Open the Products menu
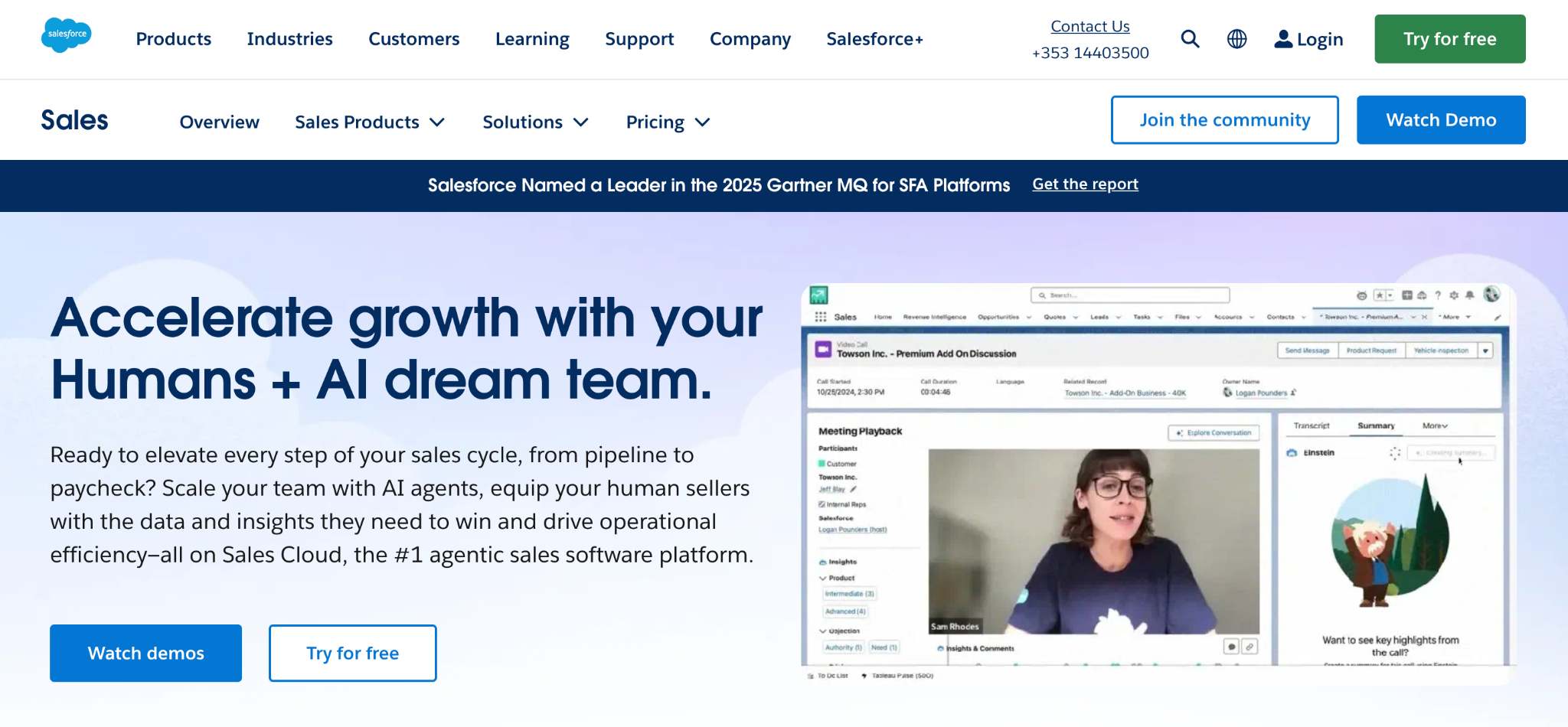The height and width of the screenshot is (727, 1568). pyautogui.click(x=174, y=39)
